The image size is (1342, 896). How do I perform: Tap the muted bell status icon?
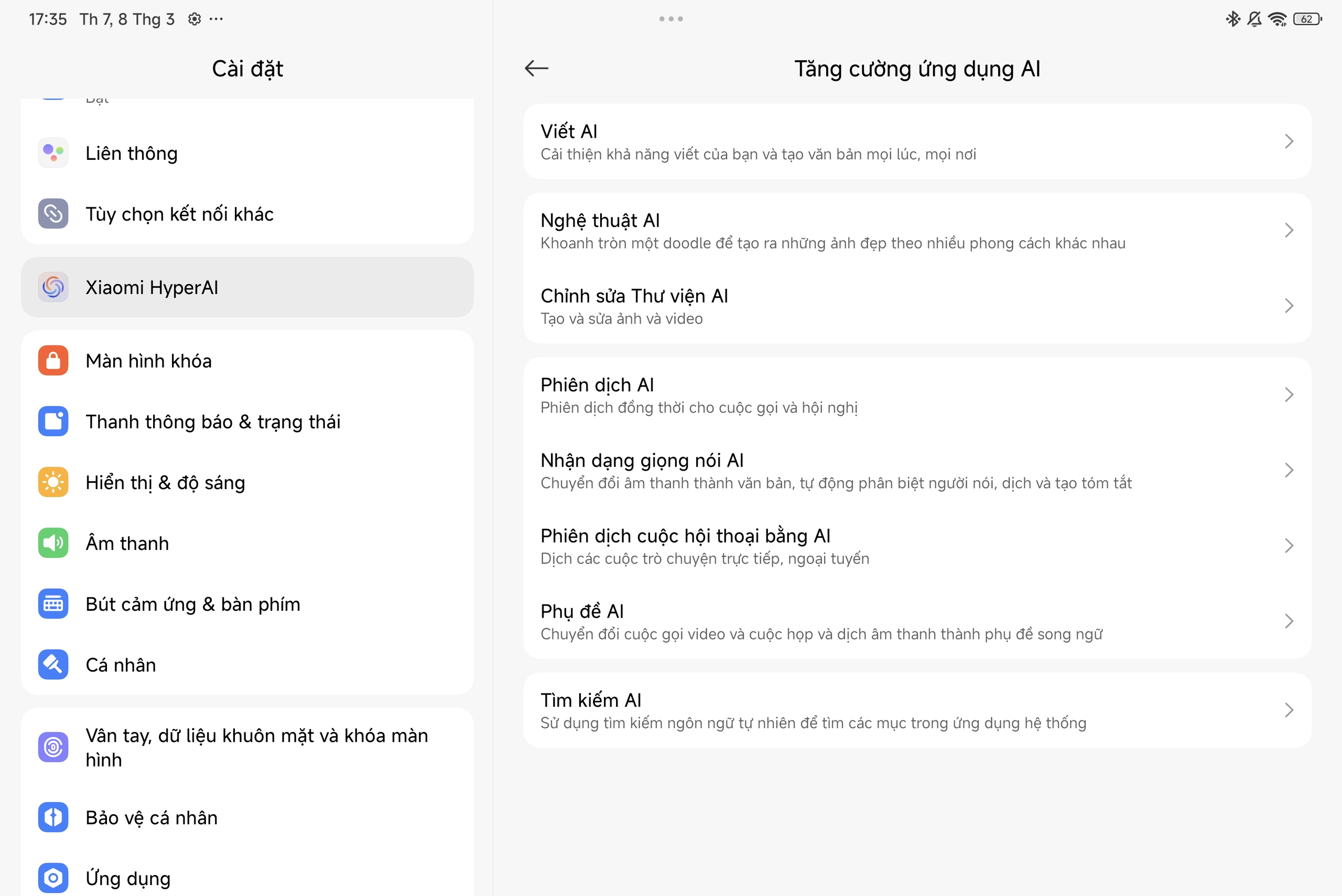[1254, 19]
